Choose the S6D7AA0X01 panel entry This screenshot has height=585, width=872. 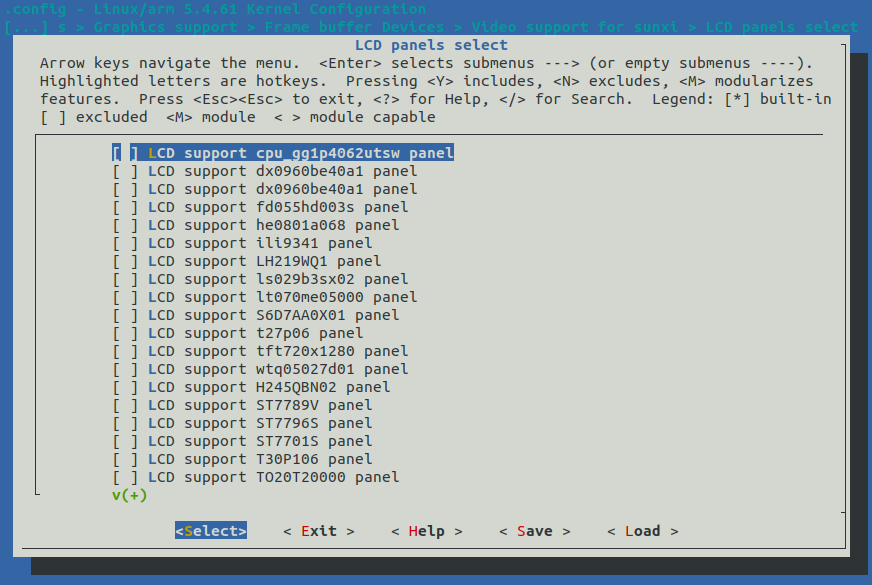click(273, 315)
